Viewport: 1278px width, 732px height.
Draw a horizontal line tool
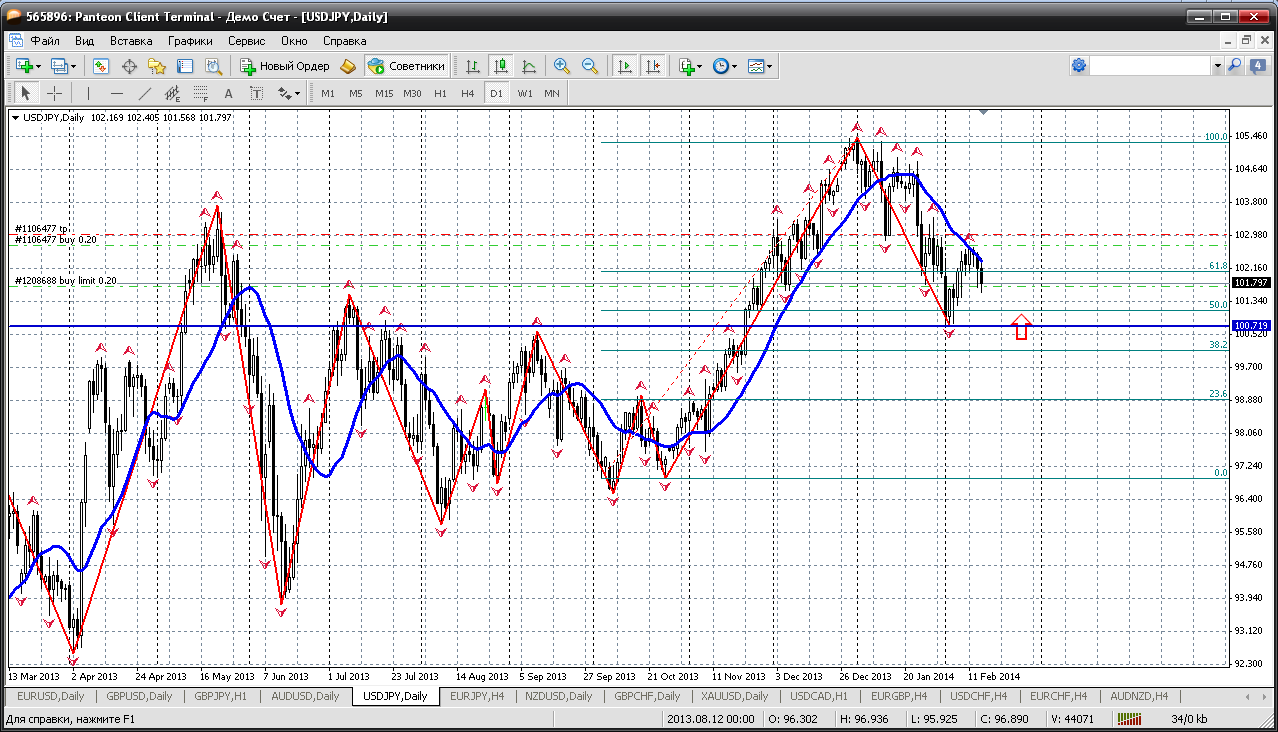(117, 93)
